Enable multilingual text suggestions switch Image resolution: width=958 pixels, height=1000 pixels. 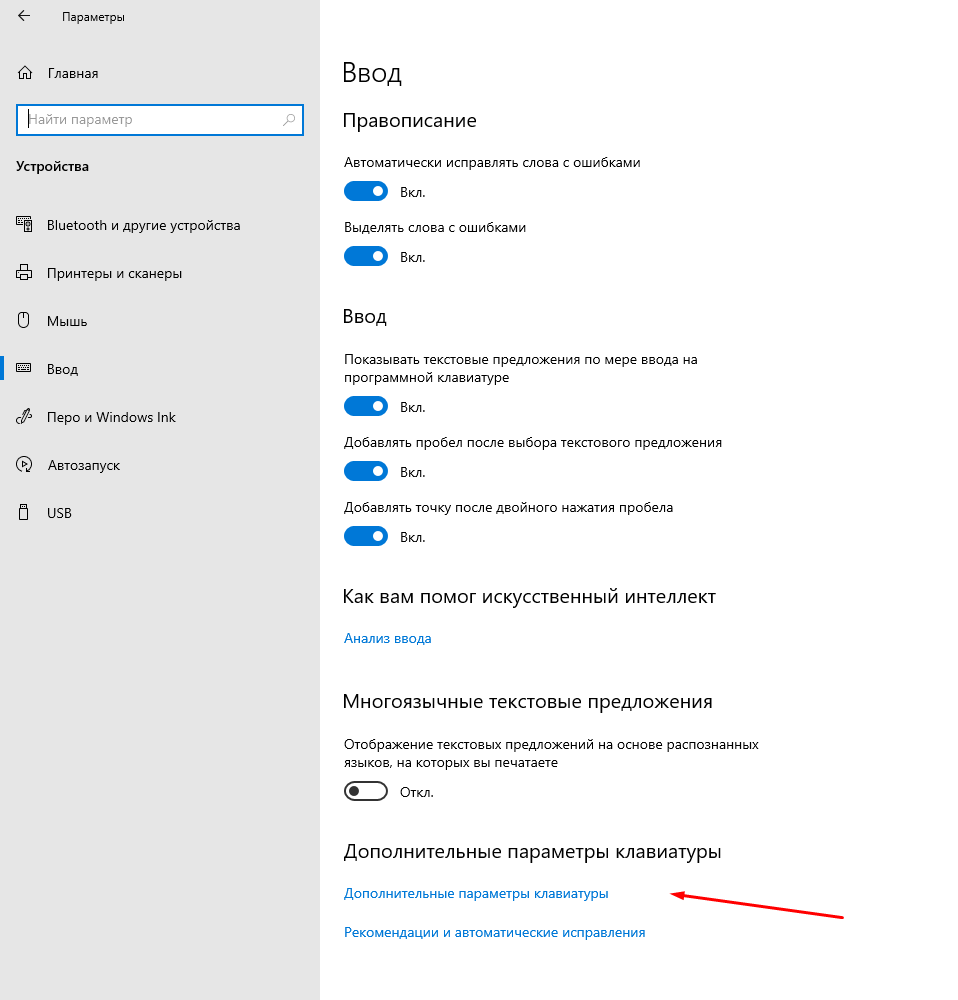tap(366, 791)
